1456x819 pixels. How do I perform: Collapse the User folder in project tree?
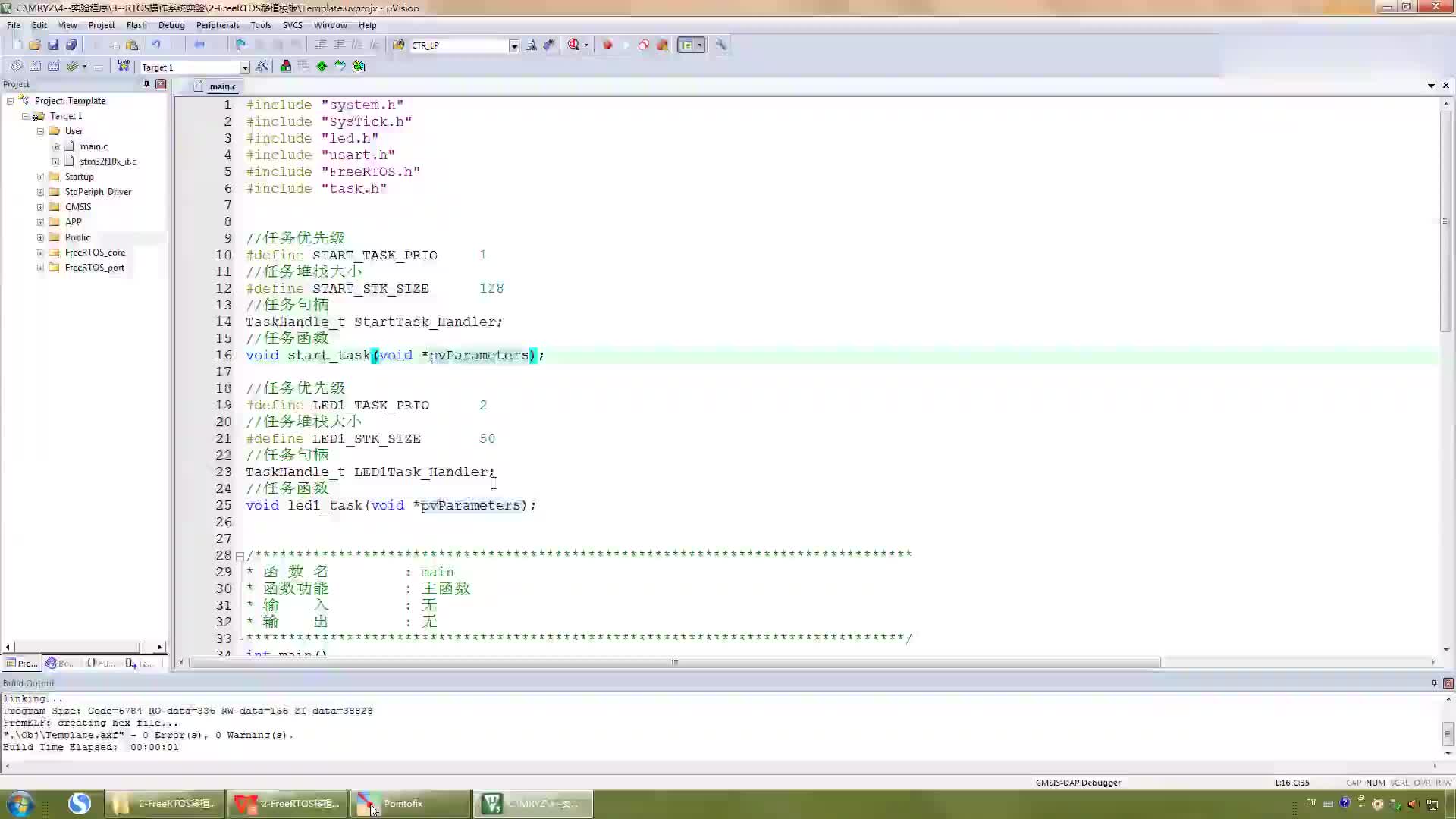pyautogui.click(x=40, y=131)
